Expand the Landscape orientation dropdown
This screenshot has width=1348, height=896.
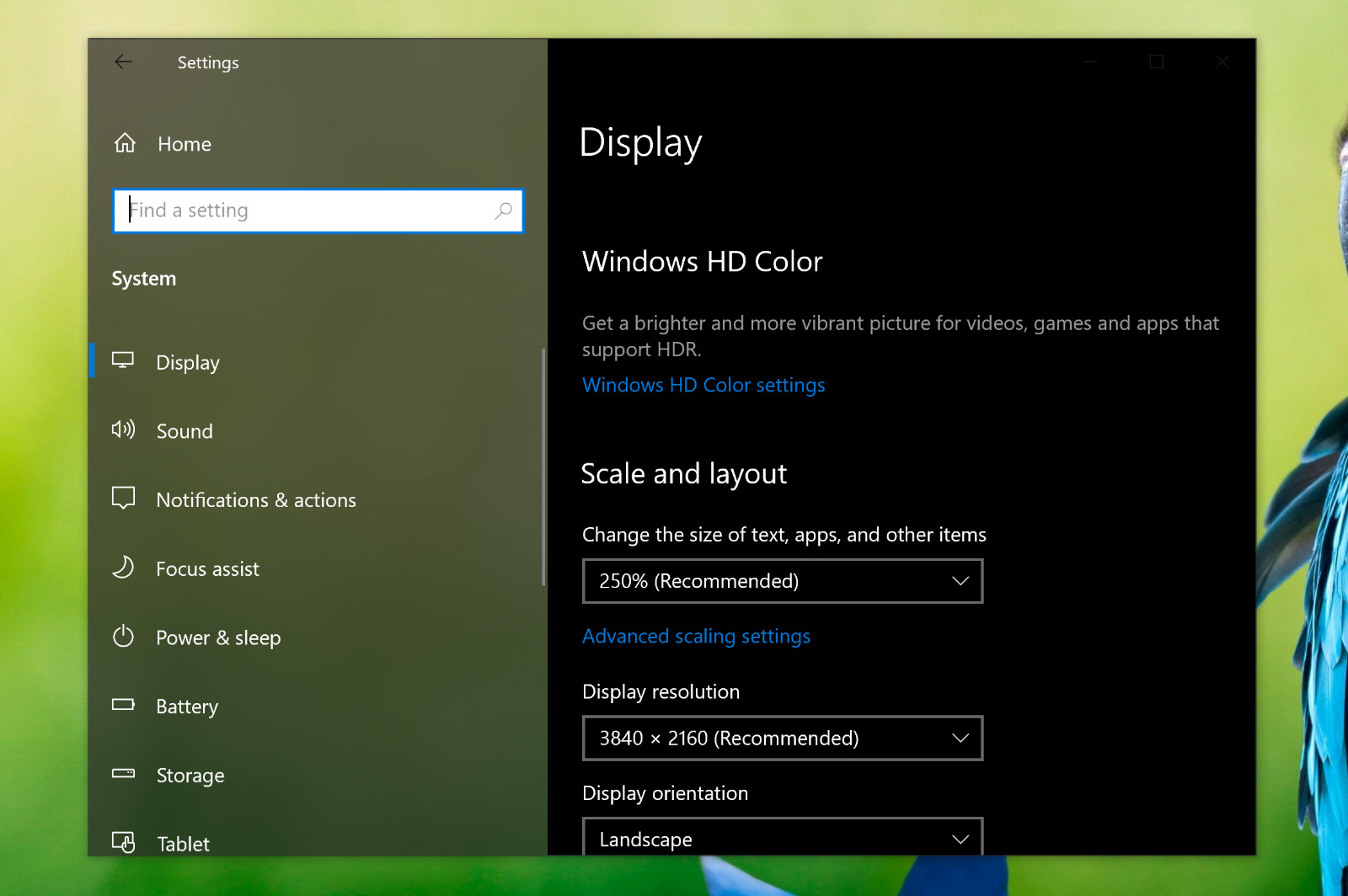[x=783, y=837]
